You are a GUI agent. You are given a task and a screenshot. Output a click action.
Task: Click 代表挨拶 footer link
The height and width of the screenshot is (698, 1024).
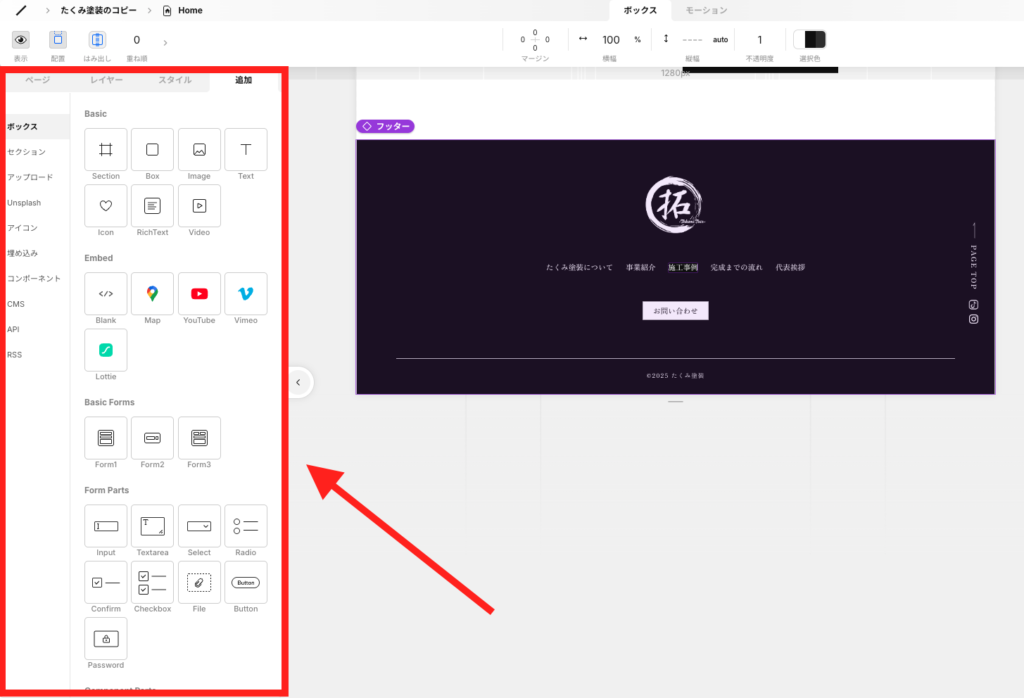coord(790,268)
